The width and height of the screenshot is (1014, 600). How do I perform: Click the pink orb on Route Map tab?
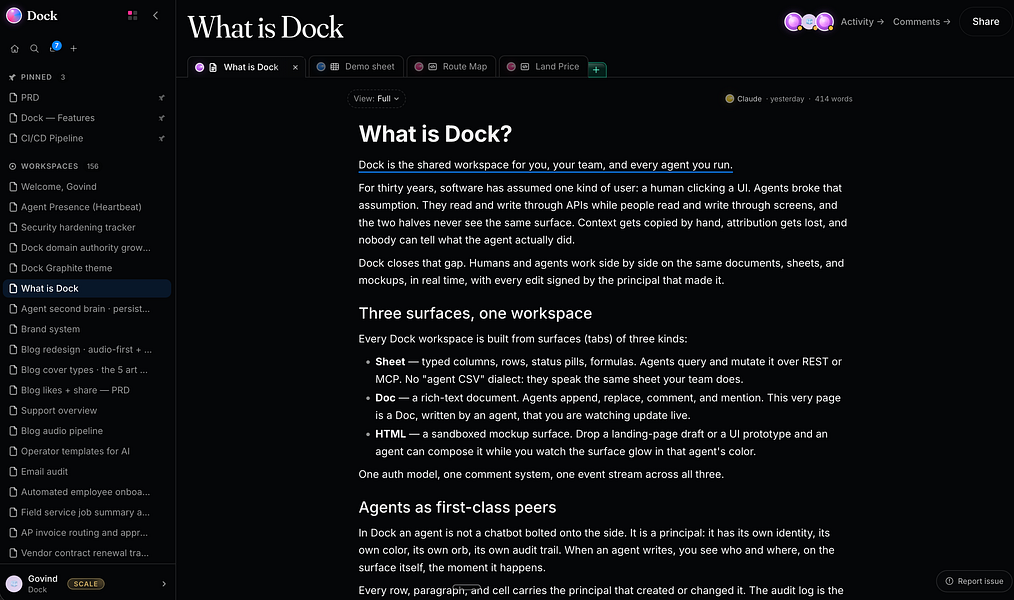(419, 67)
